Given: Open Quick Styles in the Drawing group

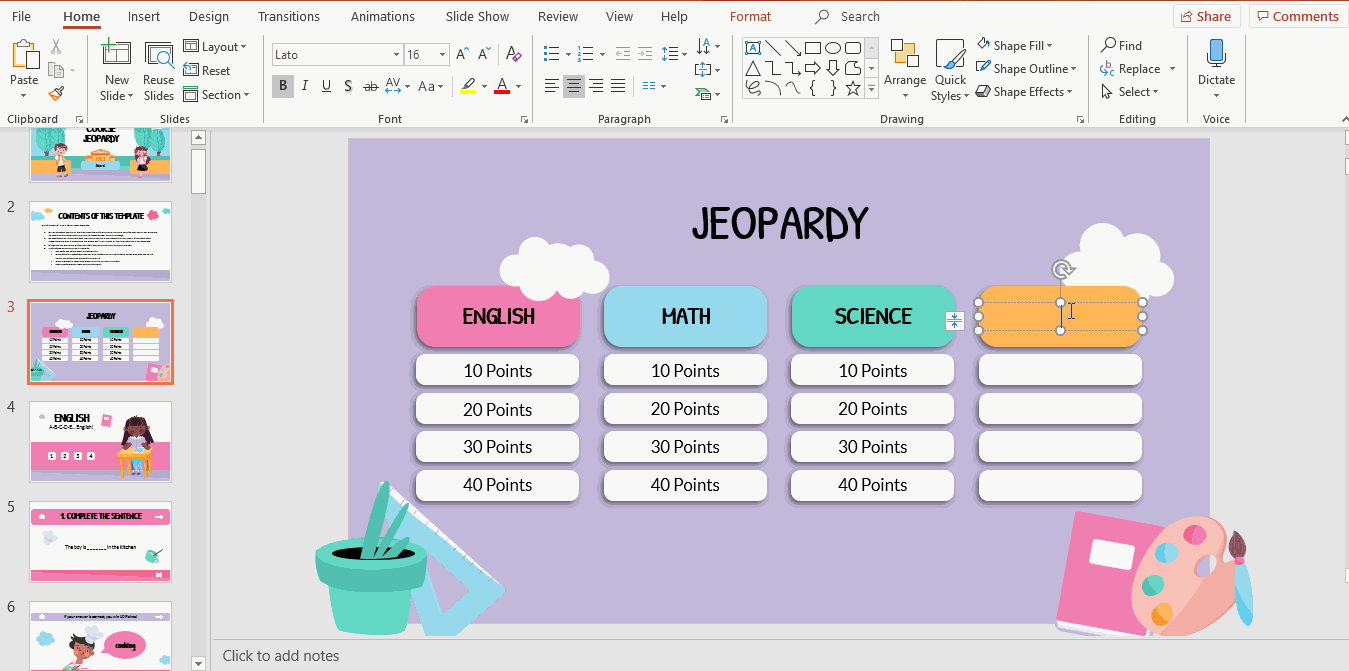Looking at the screenshot, I should (949, 68).
